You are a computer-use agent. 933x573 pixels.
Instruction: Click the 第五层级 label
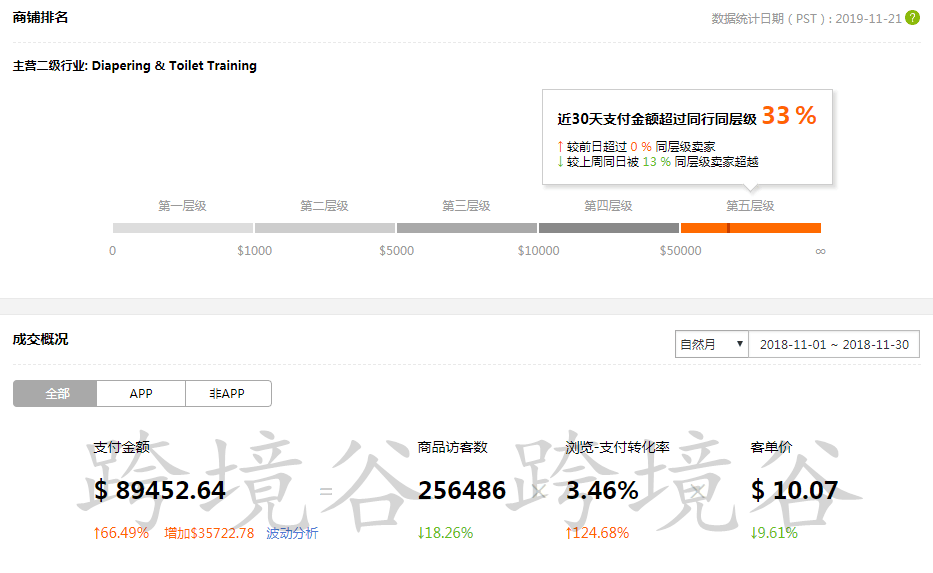(x=750, y=206)
